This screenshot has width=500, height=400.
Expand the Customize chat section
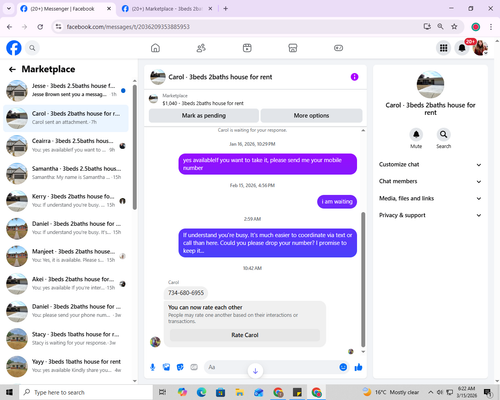[x=430, y=165]
